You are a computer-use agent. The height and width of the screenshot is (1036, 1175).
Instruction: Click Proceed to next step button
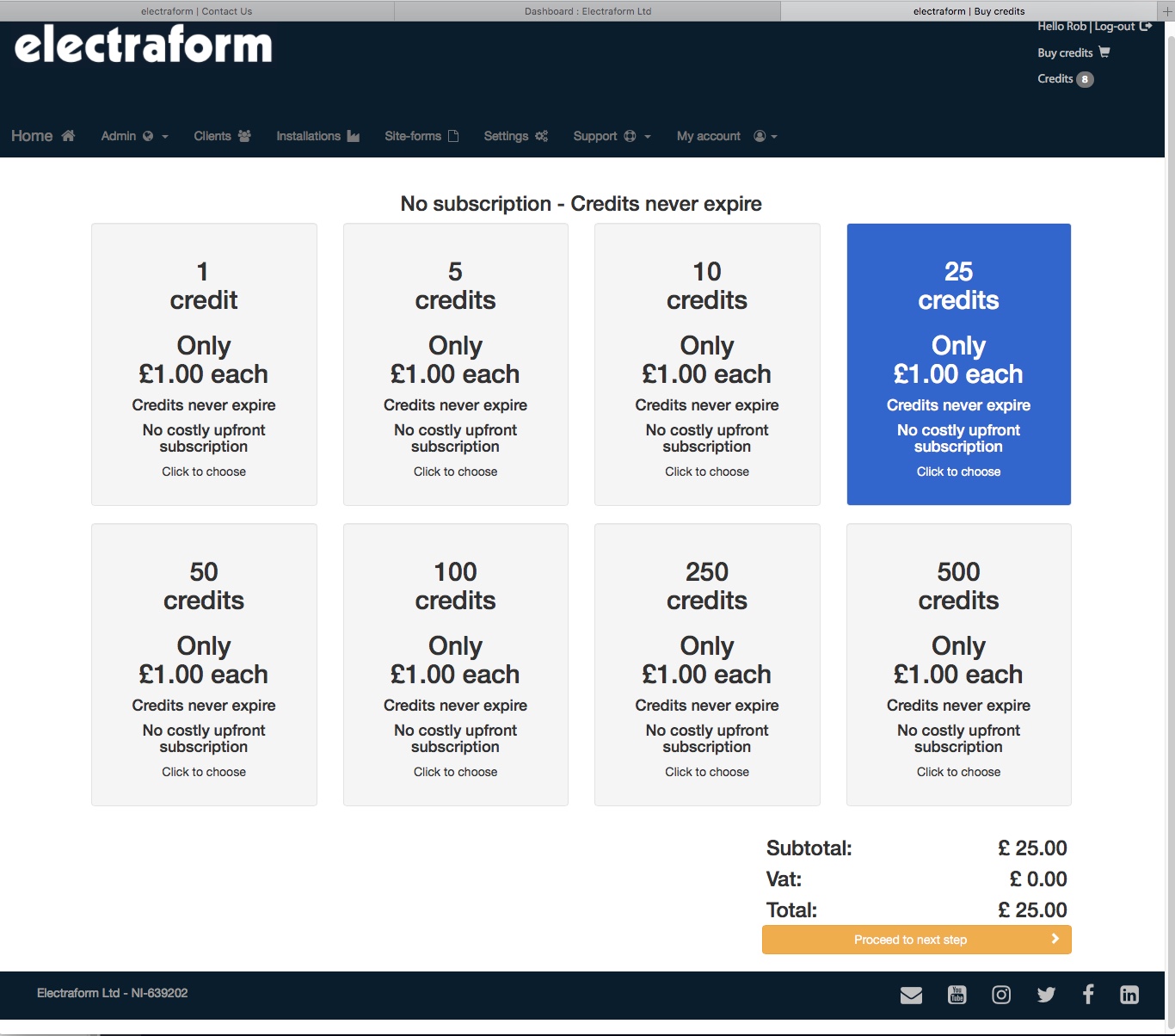917,940
